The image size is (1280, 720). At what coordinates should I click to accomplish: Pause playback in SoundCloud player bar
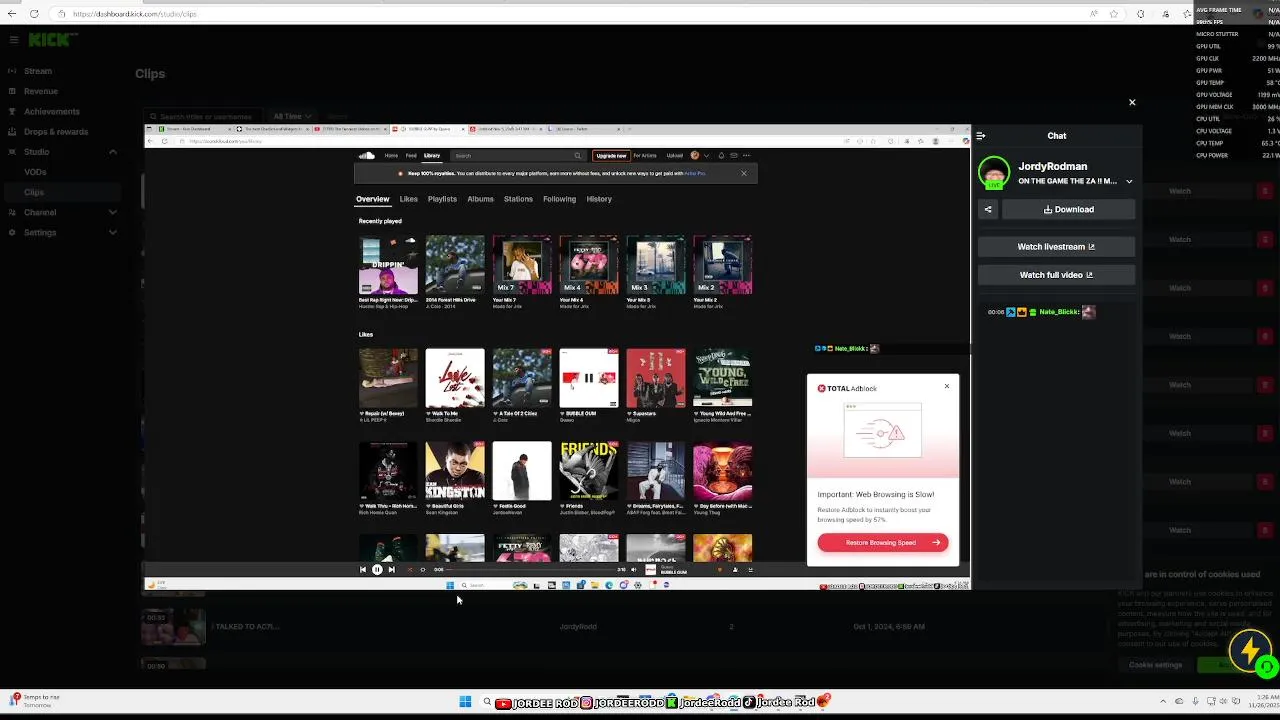tap(377, 570)
